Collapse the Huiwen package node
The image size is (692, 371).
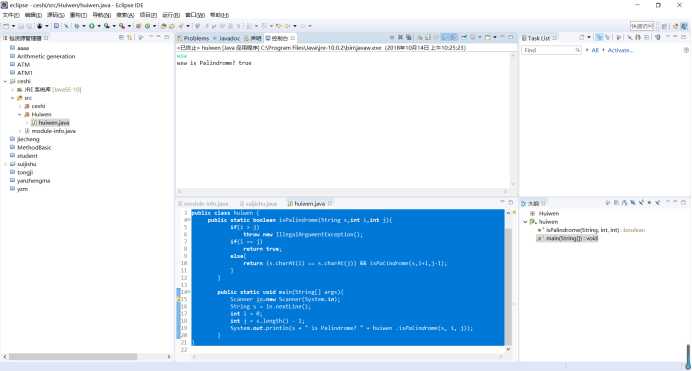(x=19, y=114)
